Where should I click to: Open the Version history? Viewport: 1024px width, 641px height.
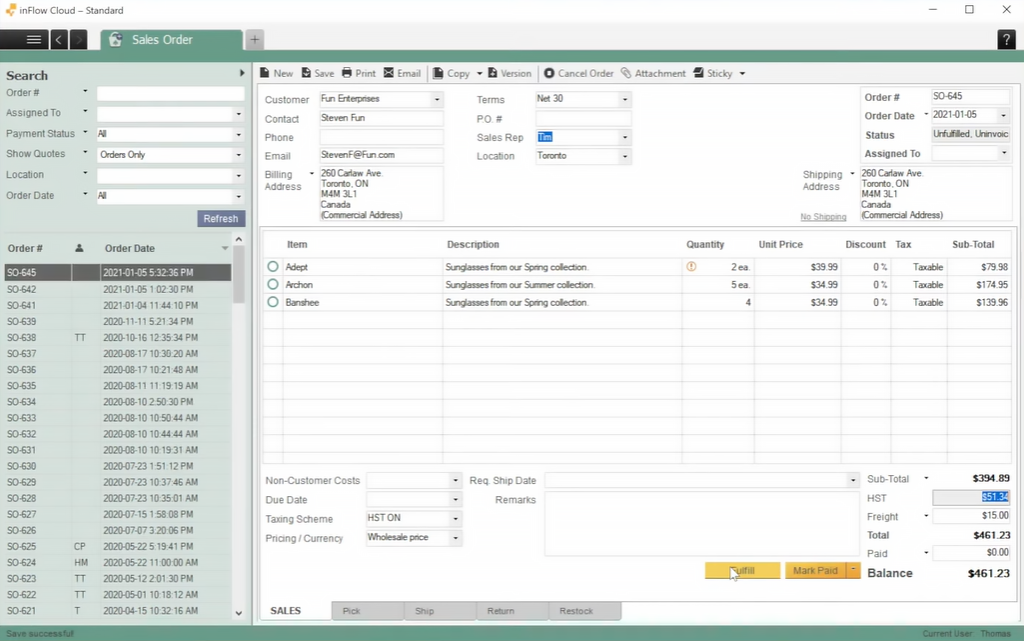click(x=509, y=73)
